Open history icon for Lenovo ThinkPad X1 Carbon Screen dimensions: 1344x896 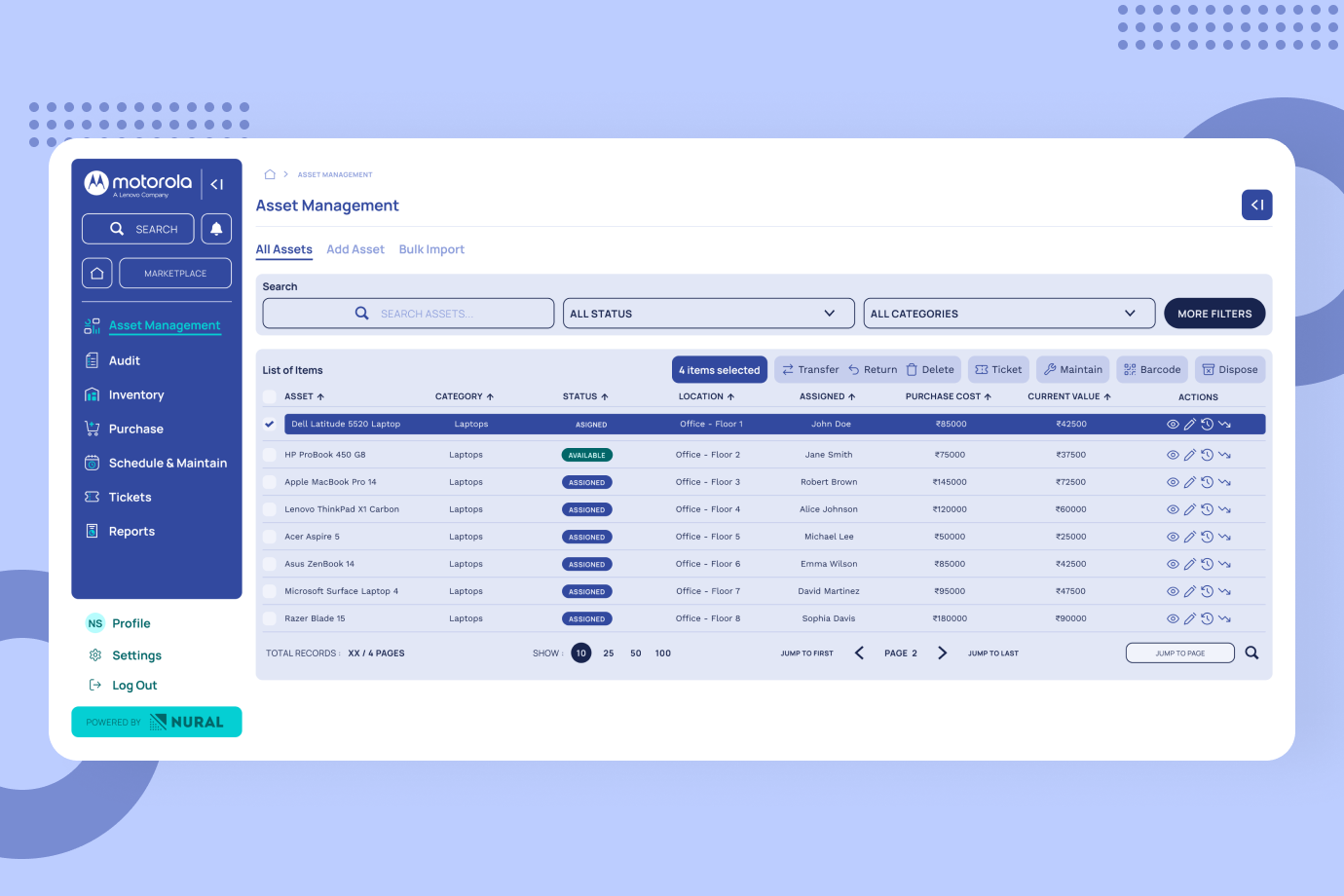click(x=1207, y=509)
